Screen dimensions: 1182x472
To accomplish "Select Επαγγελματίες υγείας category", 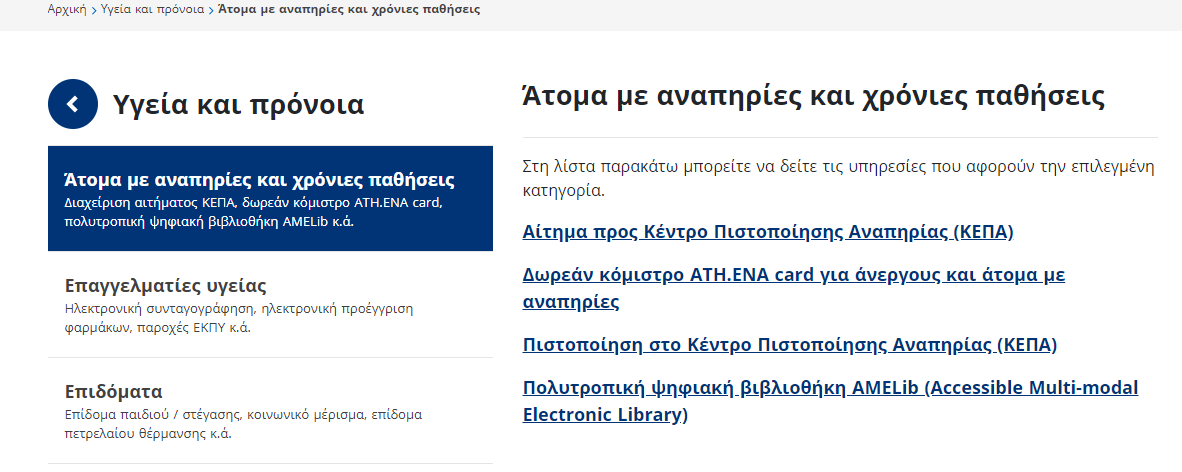I will click(270, 305).
